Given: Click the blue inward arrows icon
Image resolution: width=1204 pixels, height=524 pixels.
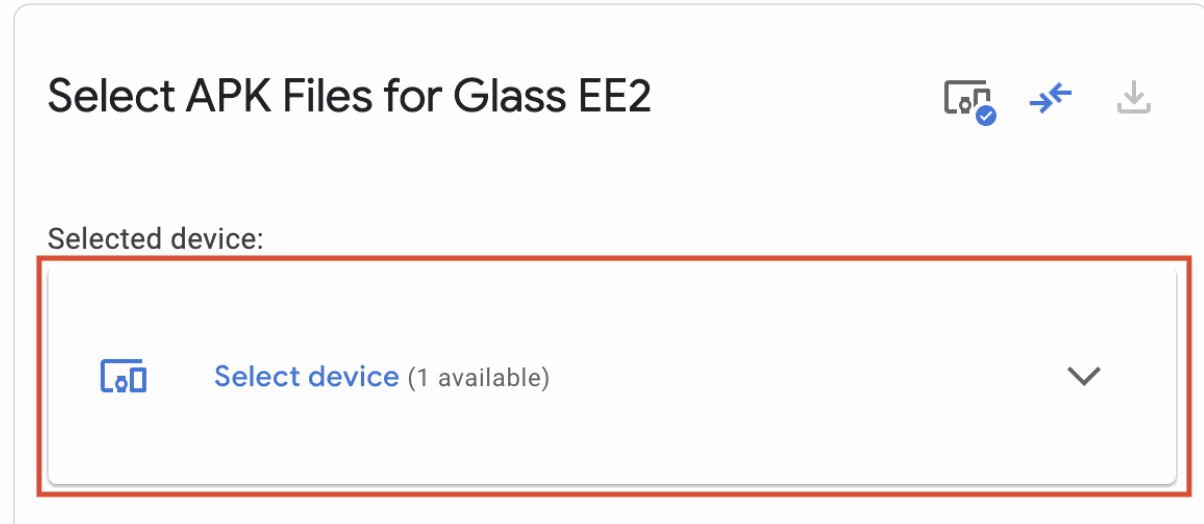Looking at the screenshot, I should 1051,98.
